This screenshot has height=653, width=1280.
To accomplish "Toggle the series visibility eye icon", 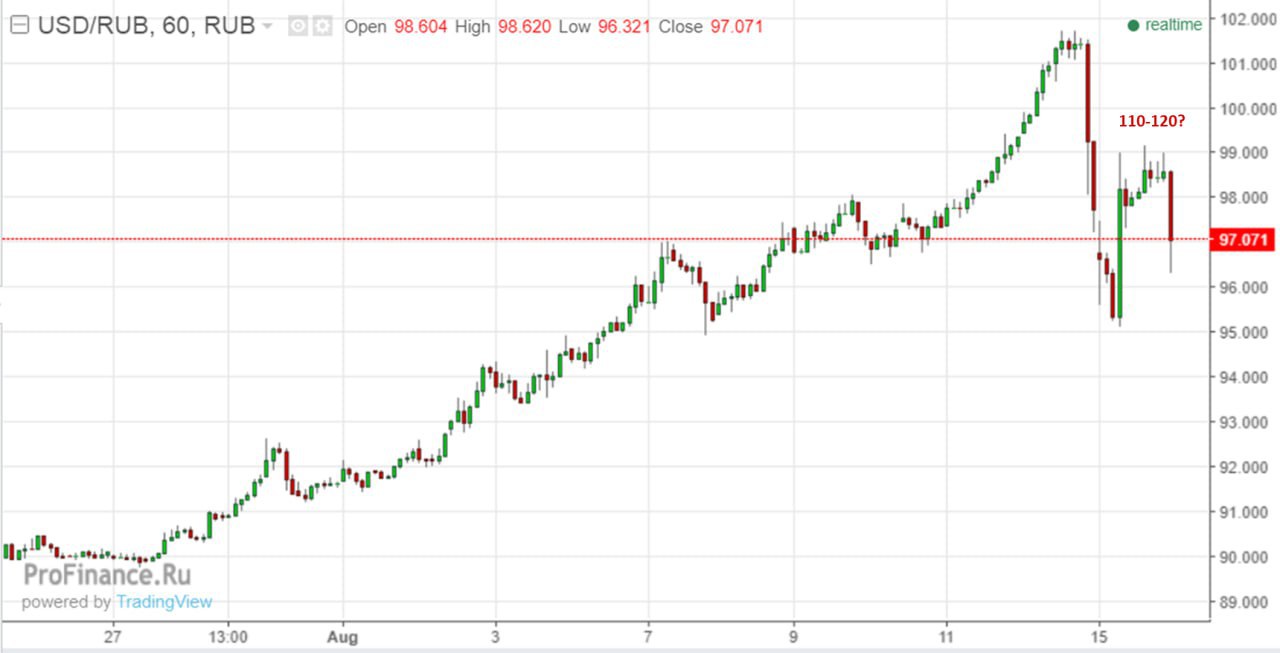I will click(x=298, y=27).
